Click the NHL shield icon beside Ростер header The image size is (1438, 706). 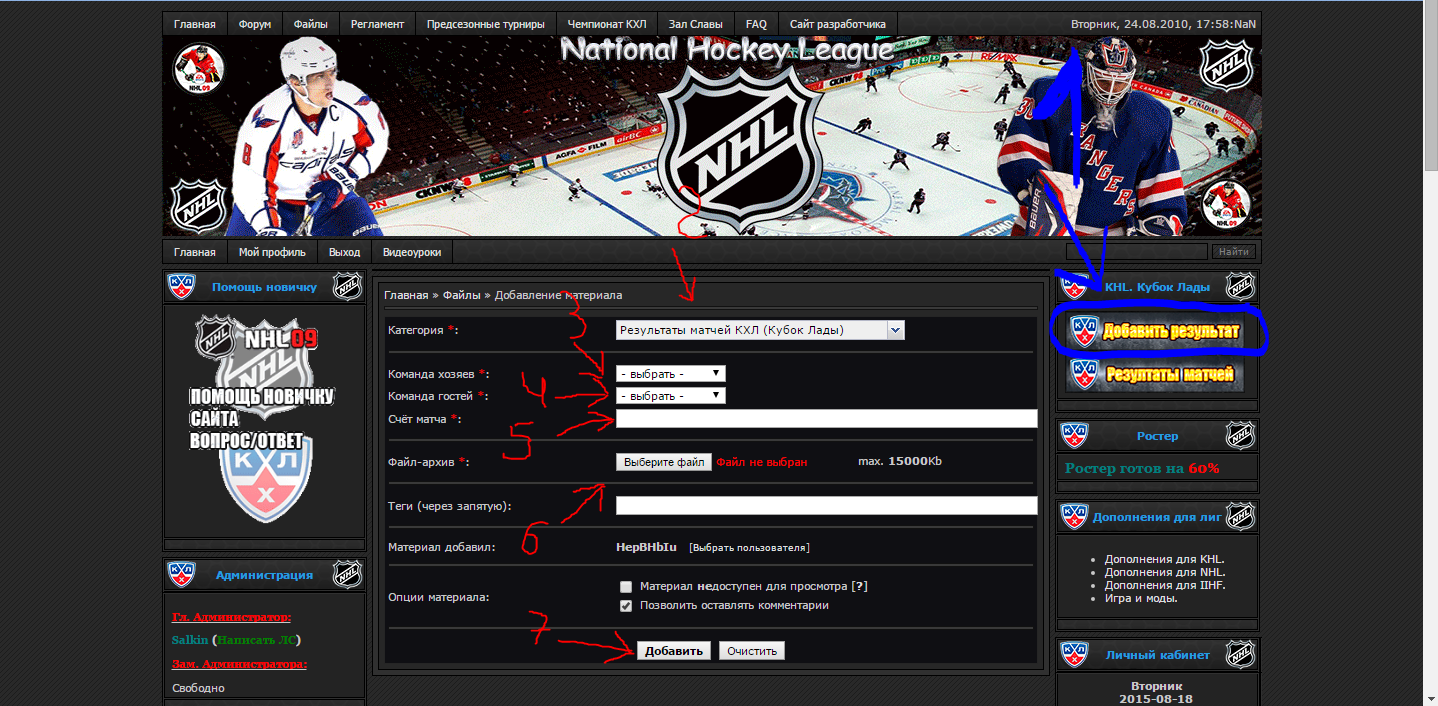click(x=1240, y=436)
